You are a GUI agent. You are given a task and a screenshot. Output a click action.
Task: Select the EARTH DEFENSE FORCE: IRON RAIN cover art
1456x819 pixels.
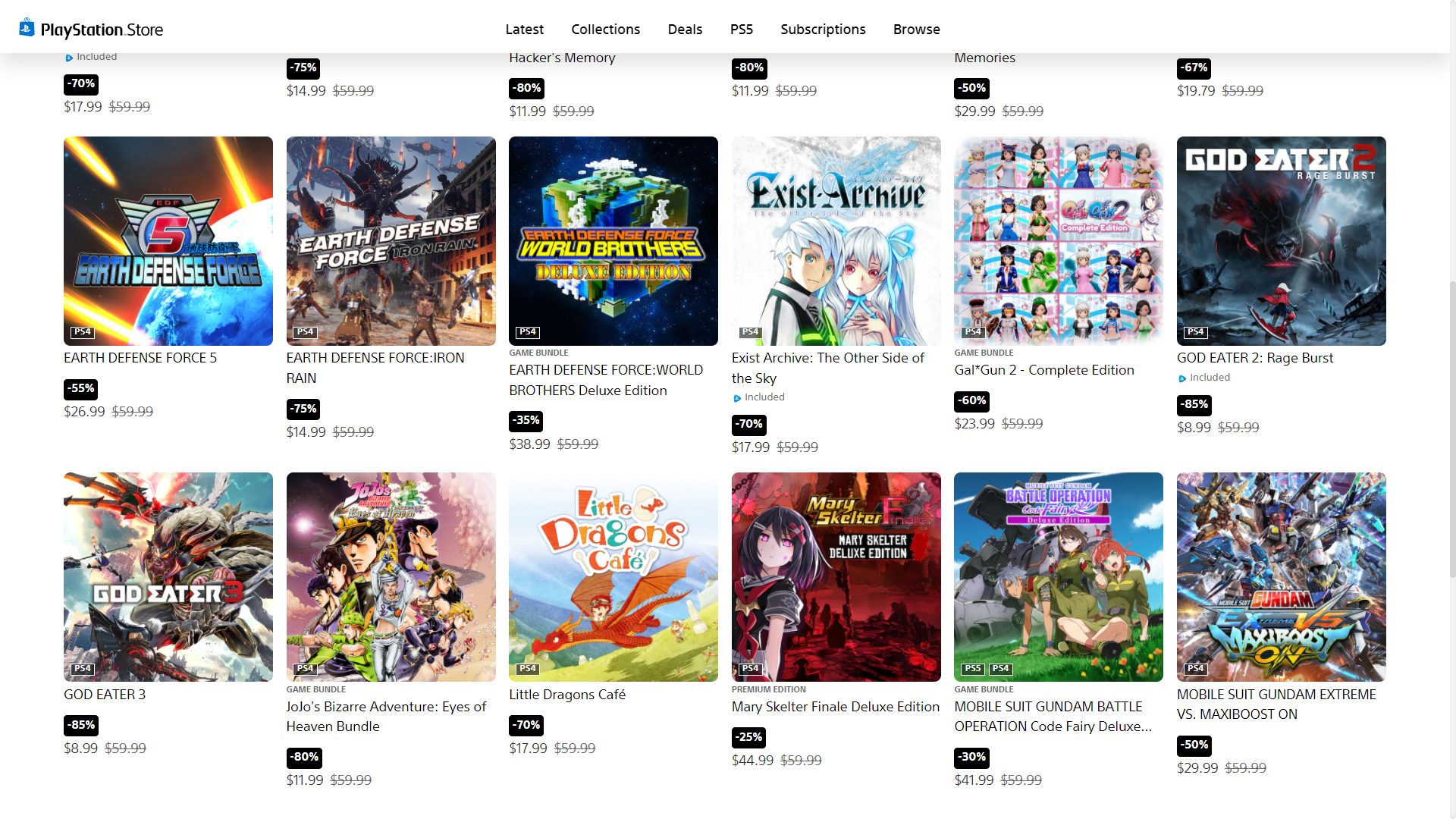pyautogui.click(x=391, y=241)
